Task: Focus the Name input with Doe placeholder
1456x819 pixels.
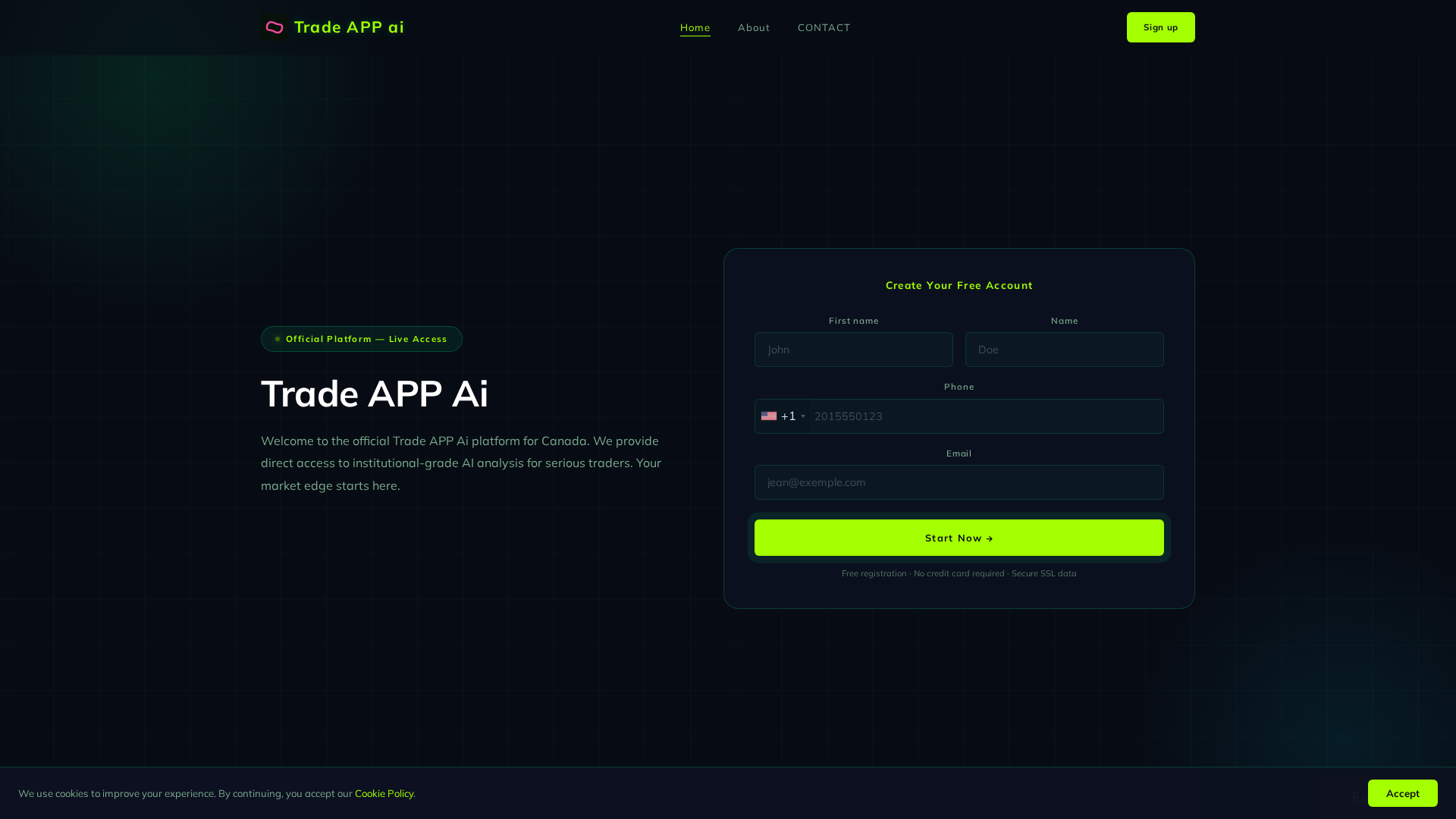Action: point(1065,350)
